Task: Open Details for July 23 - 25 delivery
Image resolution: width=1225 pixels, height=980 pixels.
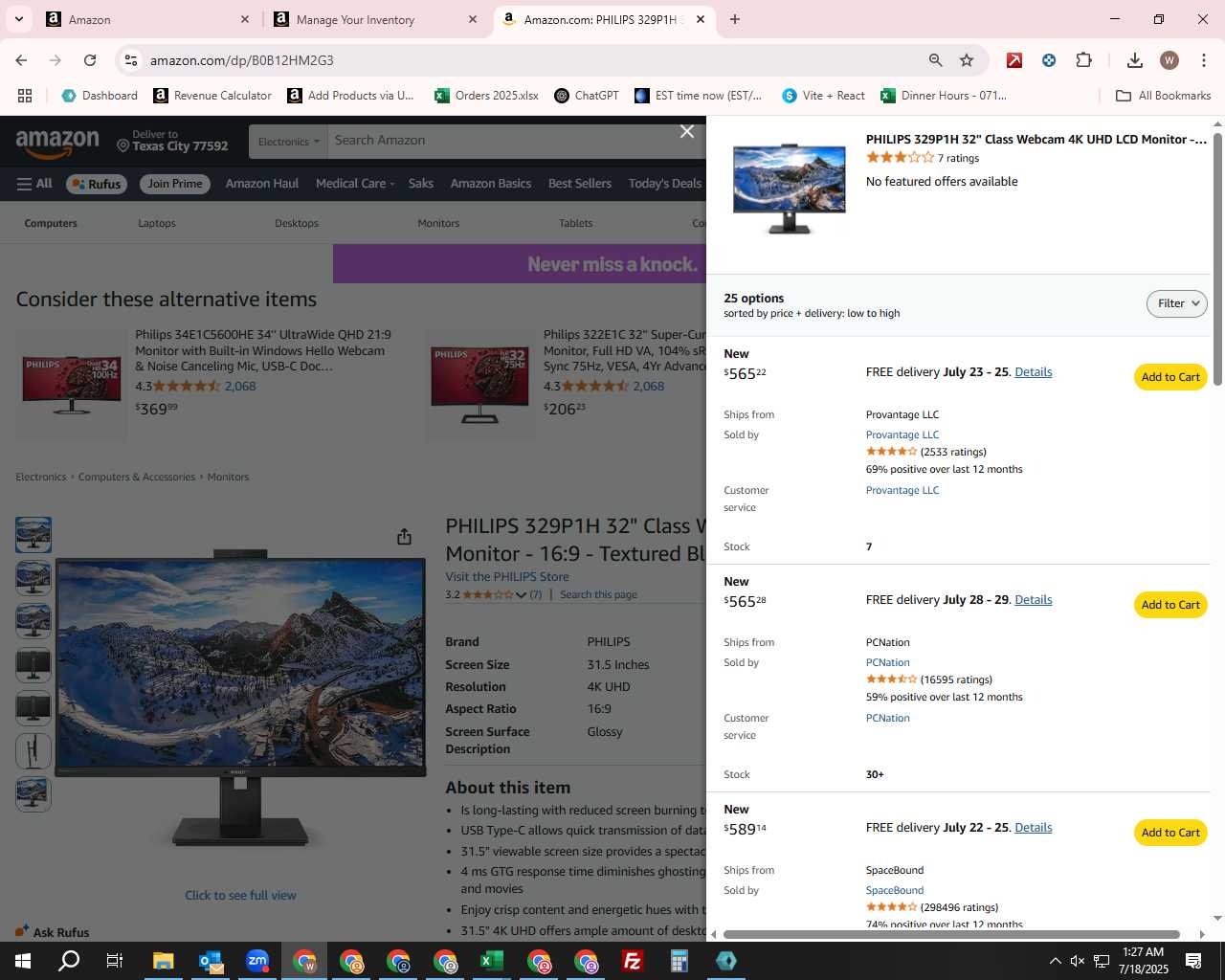Action: pyautogui.click(x=1034, y=372)
